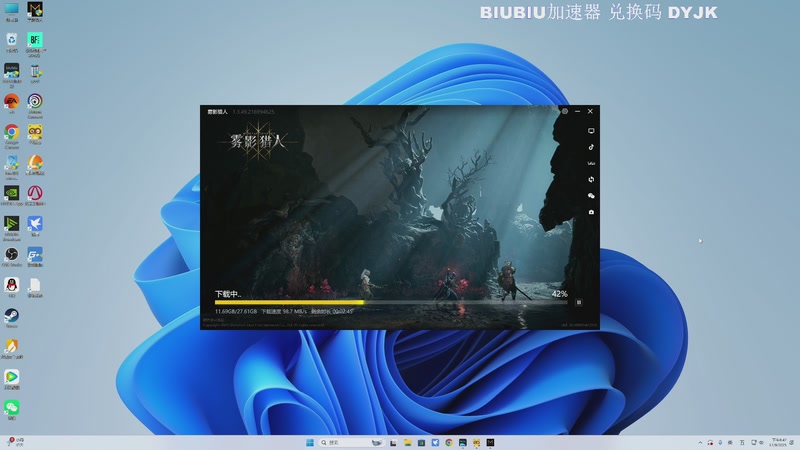Open the orange shield security app shortcut
This screenshot has width=800, height=450.
click(x=11, y=349)
